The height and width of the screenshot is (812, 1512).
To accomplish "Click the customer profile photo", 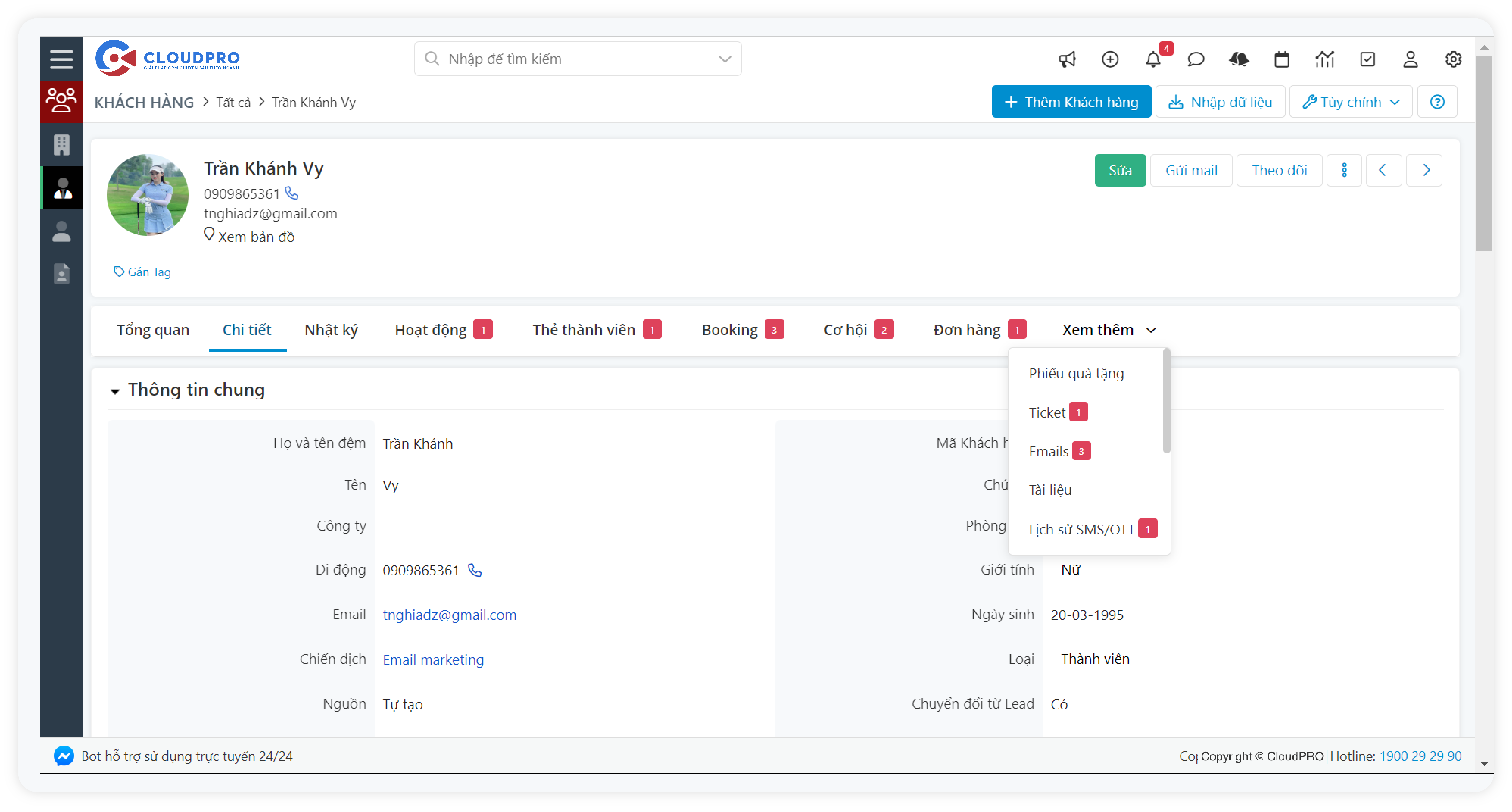I will 147,196.
